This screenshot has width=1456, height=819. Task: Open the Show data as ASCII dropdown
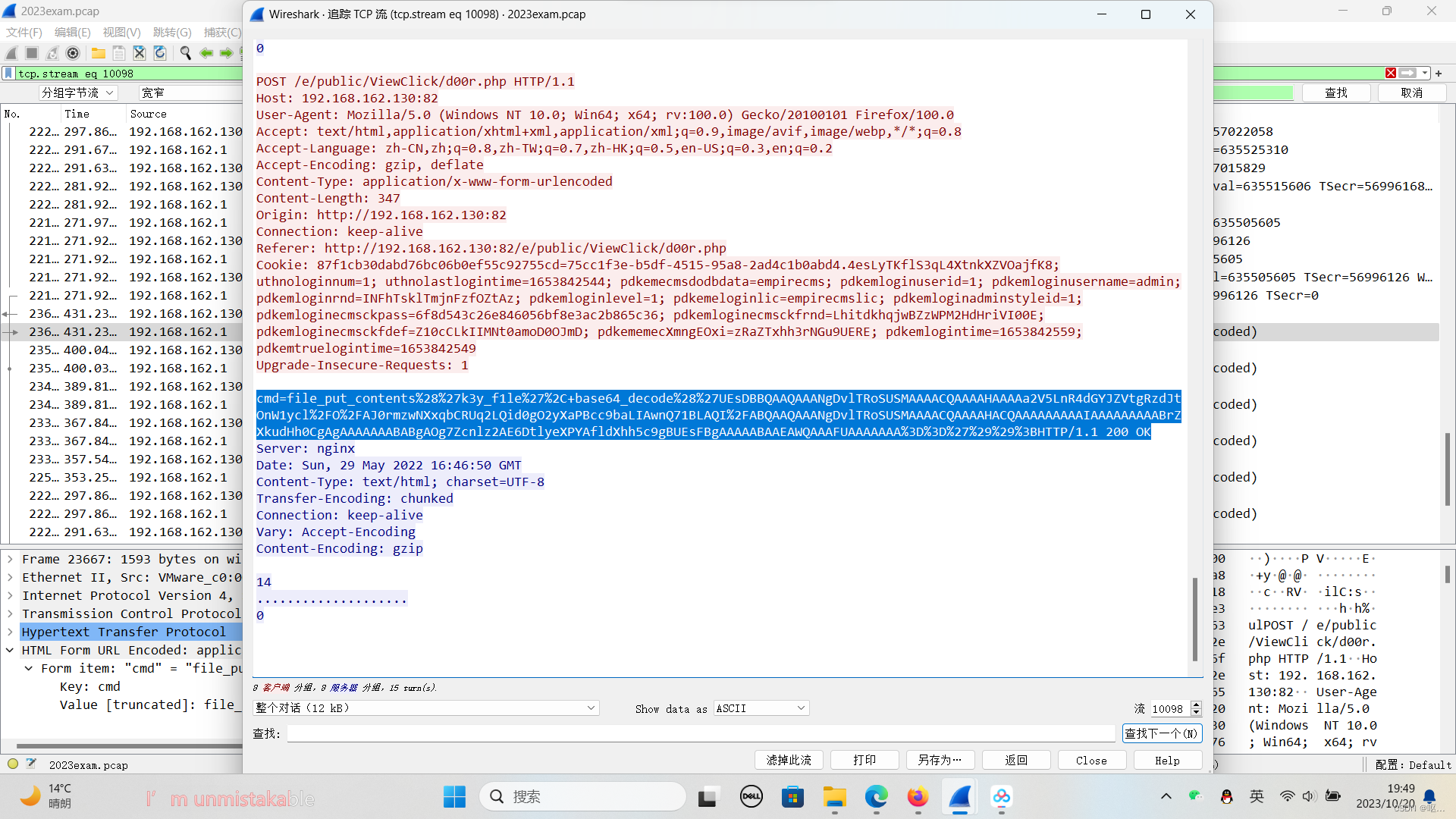pyautogui.click(x=761, y=708)
